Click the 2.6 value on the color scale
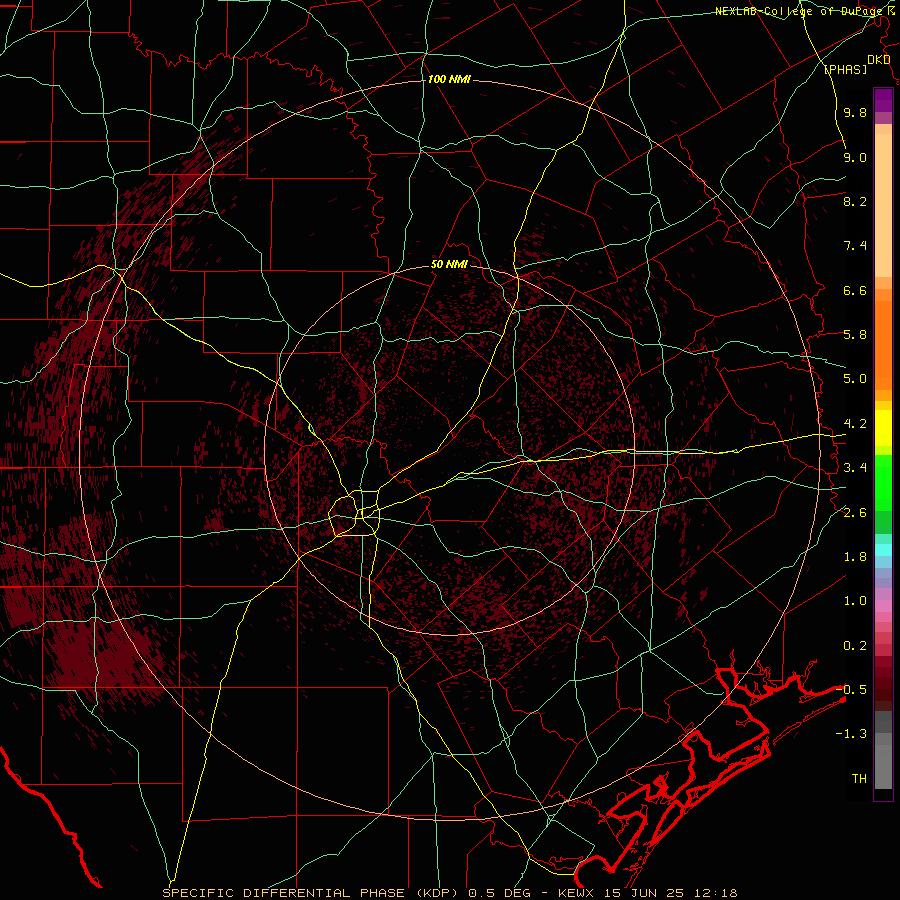The height and width of the screenshot is (900, 900). click(x=855, y=513)
